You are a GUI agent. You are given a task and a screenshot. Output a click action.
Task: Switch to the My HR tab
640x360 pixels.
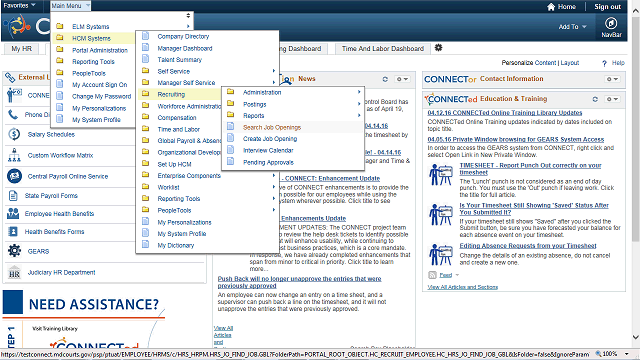tap(21, 49)
